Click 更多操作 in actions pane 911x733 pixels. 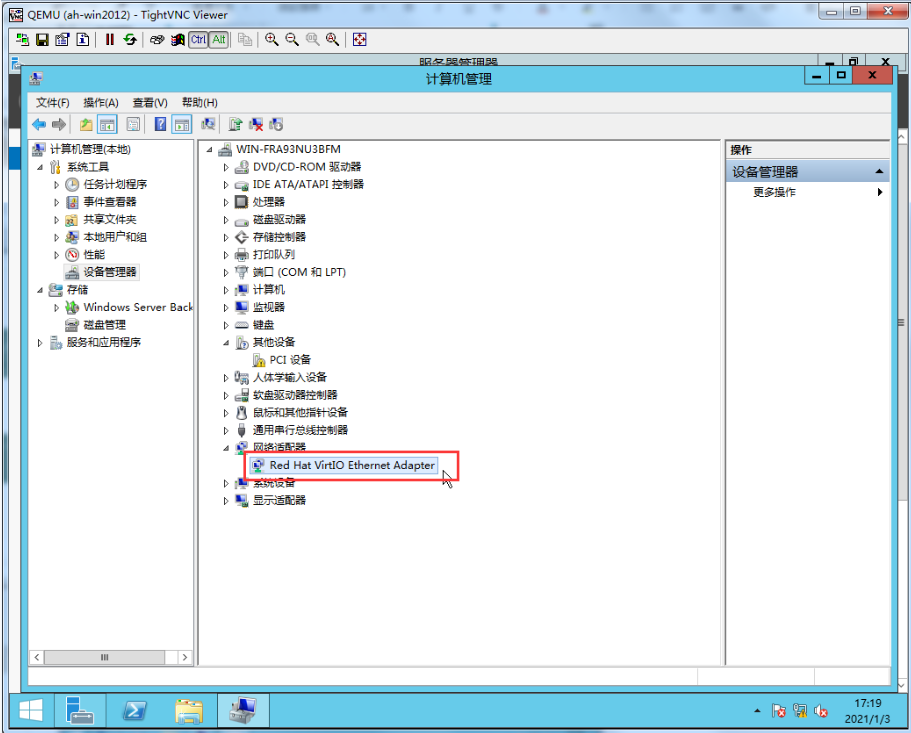pyautogui.click(x=774, y=192)
